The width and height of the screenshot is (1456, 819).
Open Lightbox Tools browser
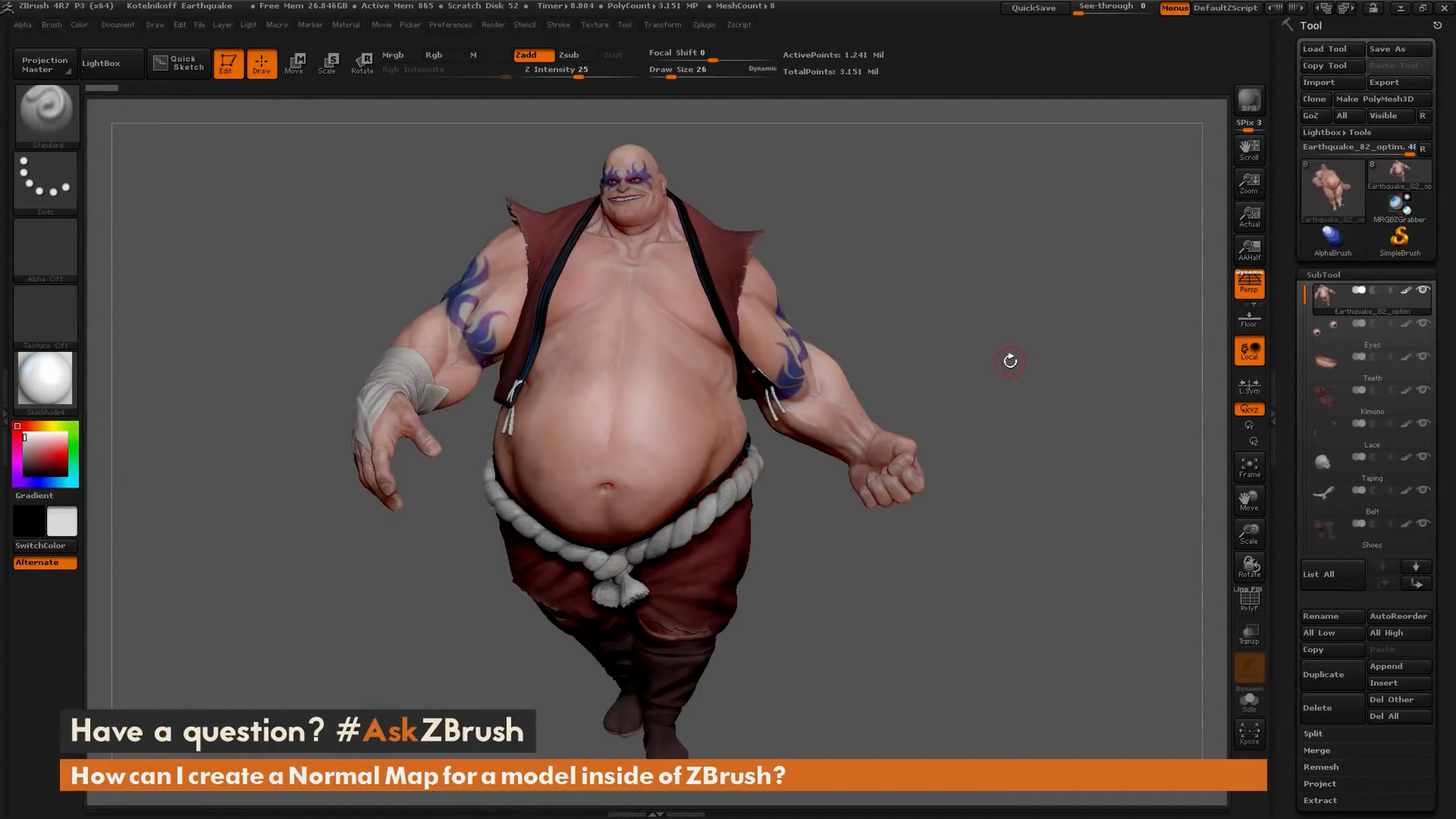pos(1366,132)
